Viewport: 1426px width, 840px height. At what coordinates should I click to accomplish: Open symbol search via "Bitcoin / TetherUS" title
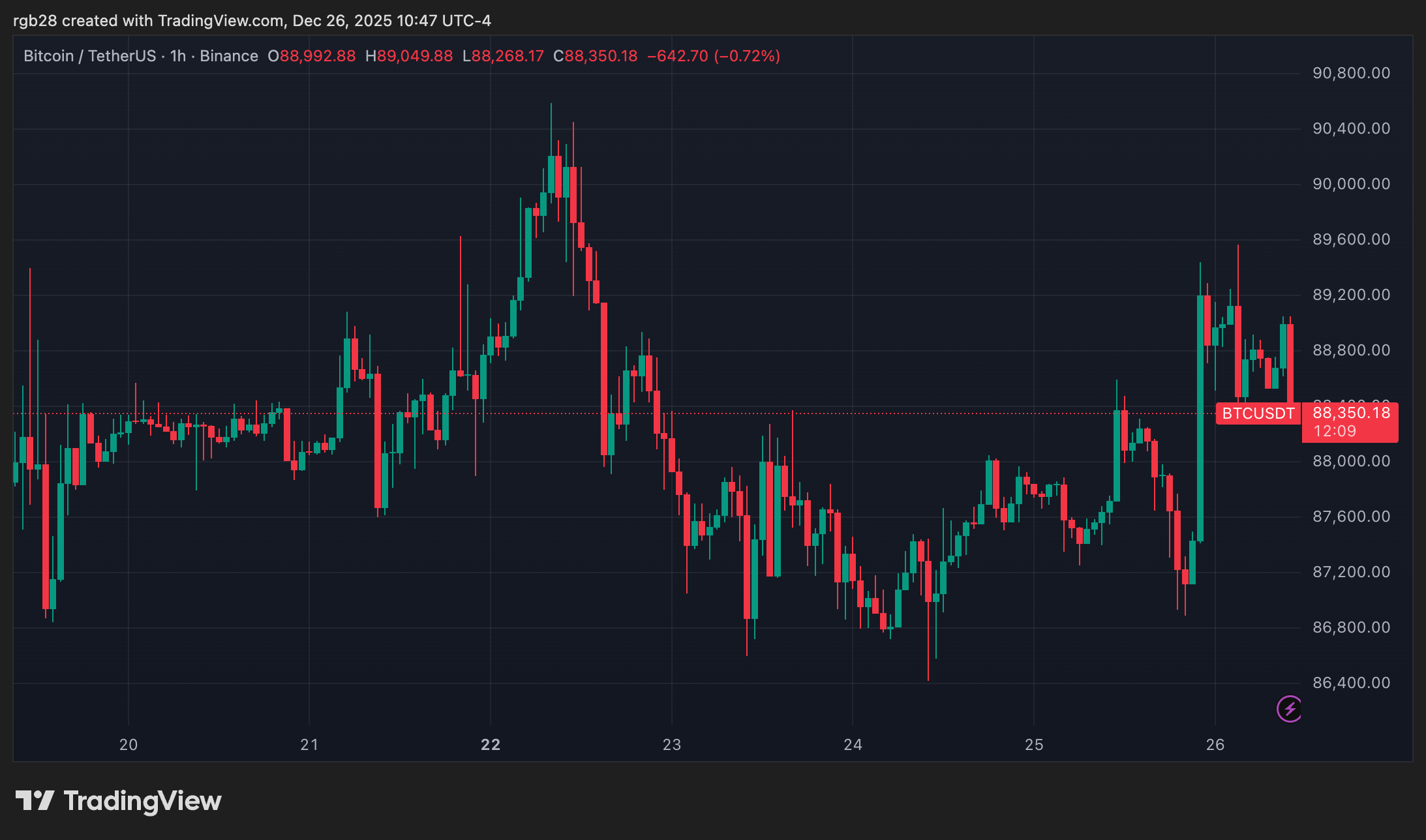click(90, 55)
